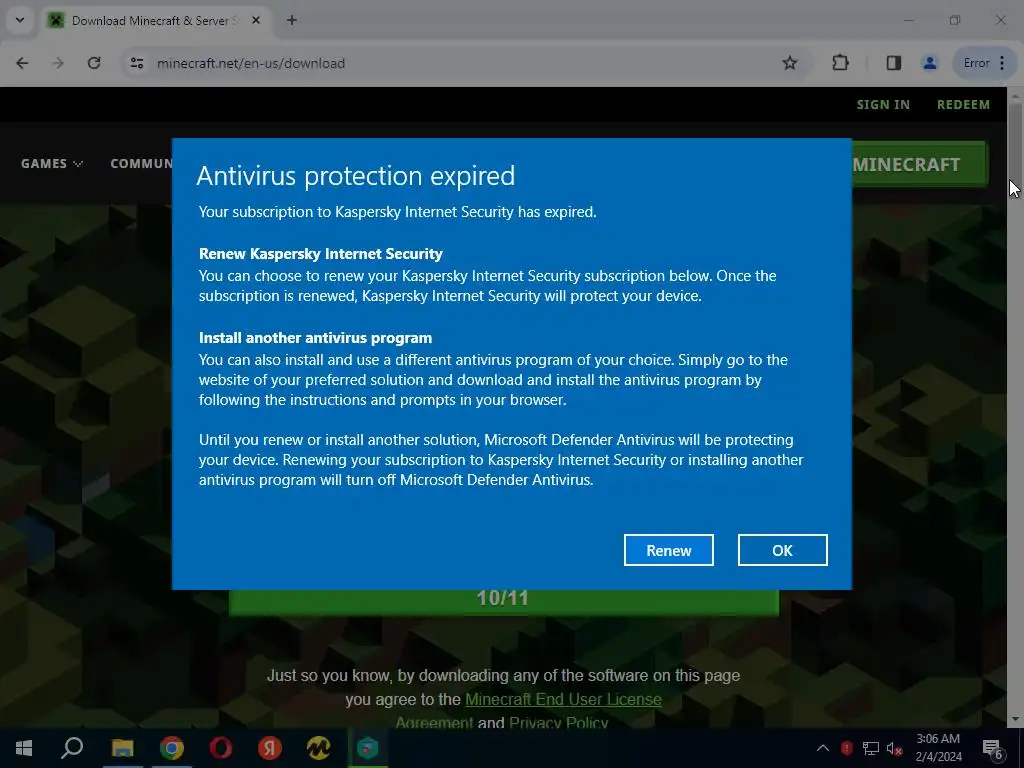Open Google Chrome from the taskbar
The width and height of the screenshot is (1024, 768).
point(172,748)
